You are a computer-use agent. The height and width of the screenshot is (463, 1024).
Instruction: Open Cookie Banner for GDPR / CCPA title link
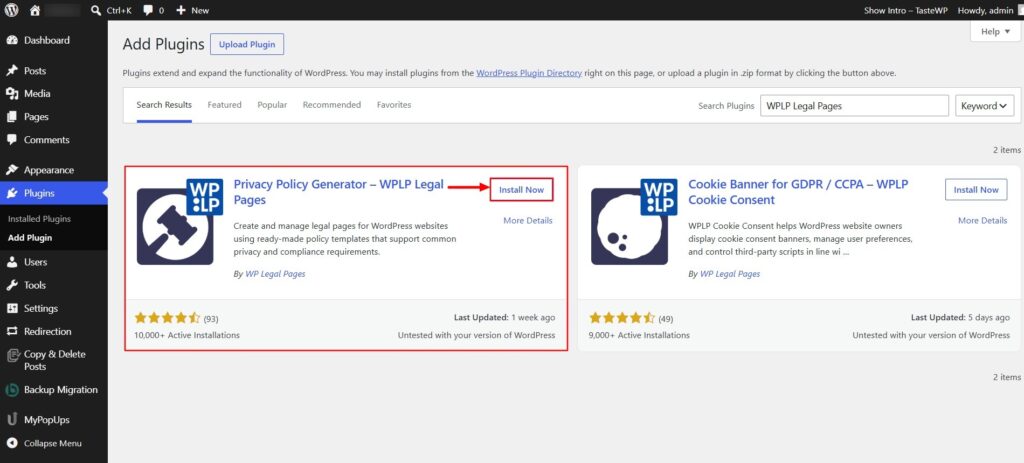tap(798, 192)
